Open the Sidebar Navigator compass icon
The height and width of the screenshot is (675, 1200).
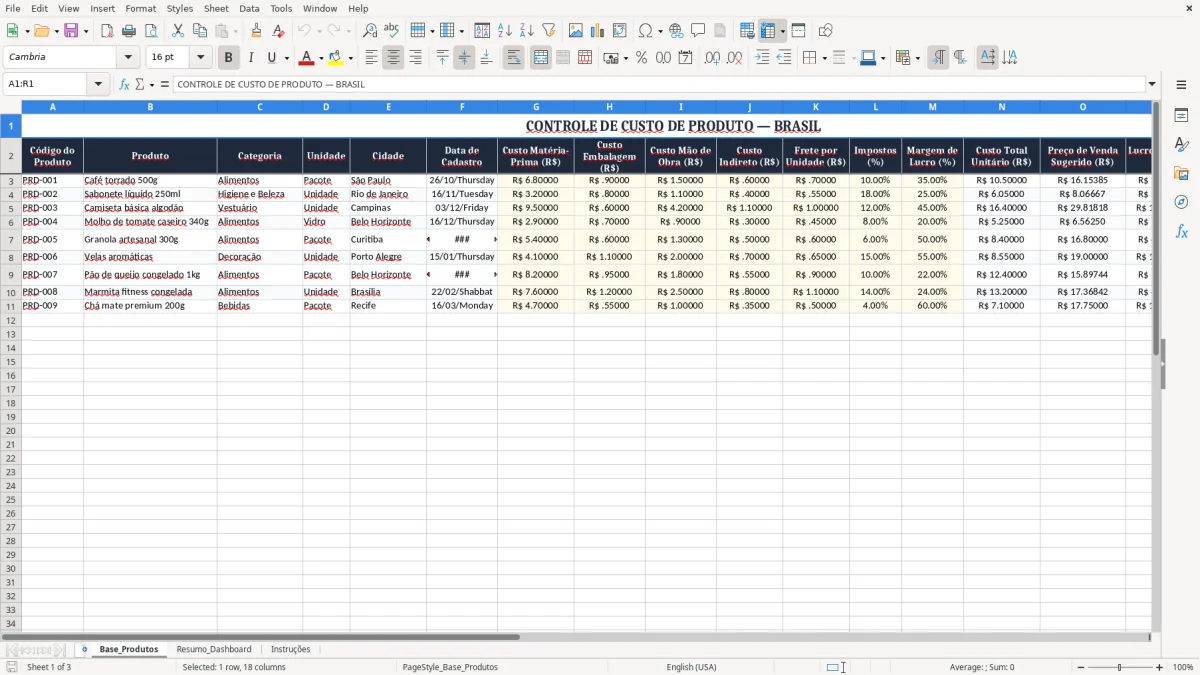(x=1181, y=203)
